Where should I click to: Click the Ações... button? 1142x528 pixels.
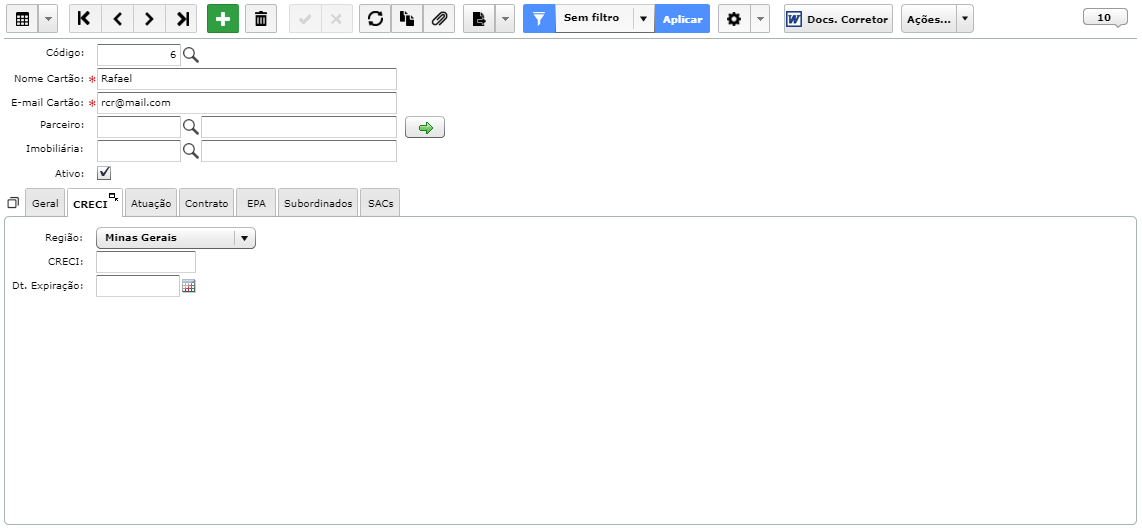(x=929, y=20)
